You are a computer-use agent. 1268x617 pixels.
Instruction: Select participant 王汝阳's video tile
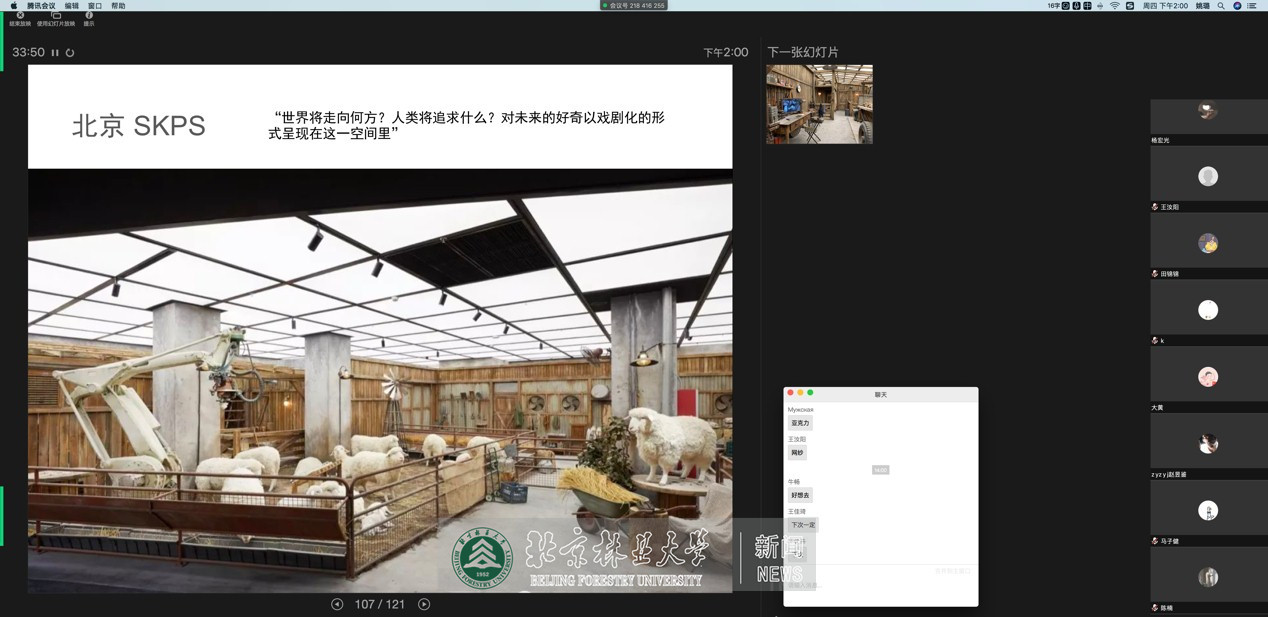pos(1208,177)
